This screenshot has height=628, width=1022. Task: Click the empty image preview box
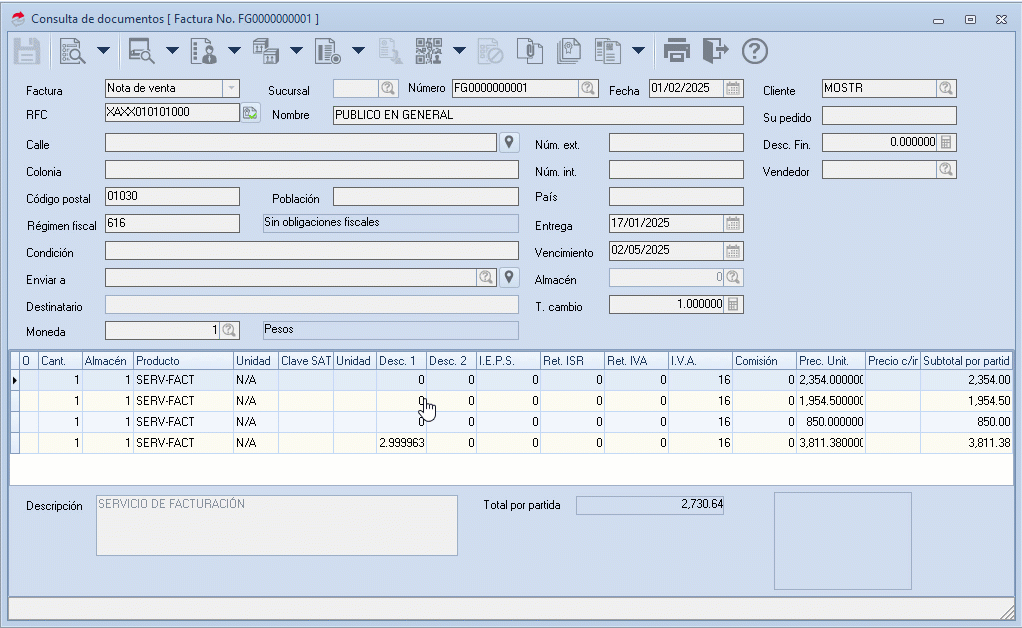pyautogui.click(x=843, y=541)
